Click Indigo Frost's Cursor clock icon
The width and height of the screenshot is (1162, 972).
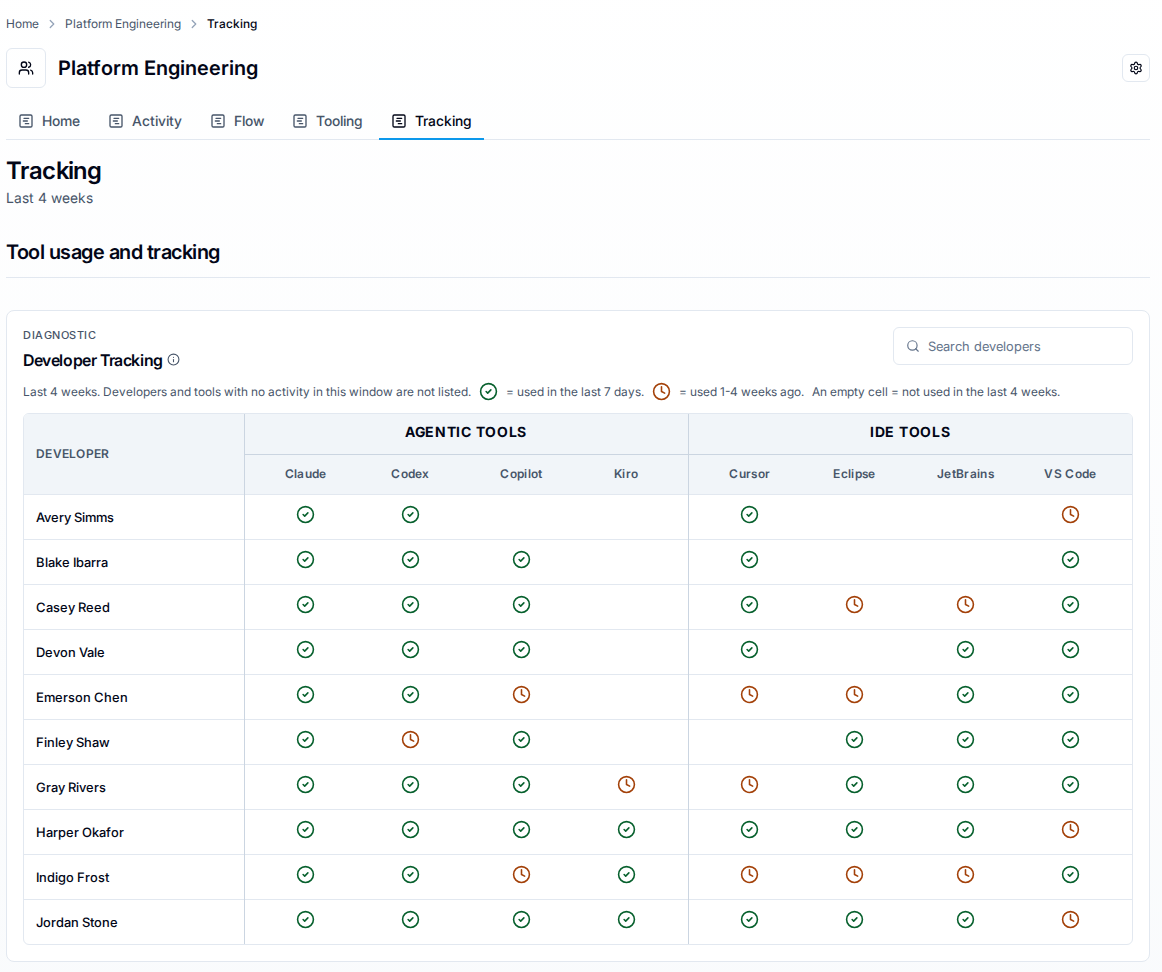click(x=749, y=875)
